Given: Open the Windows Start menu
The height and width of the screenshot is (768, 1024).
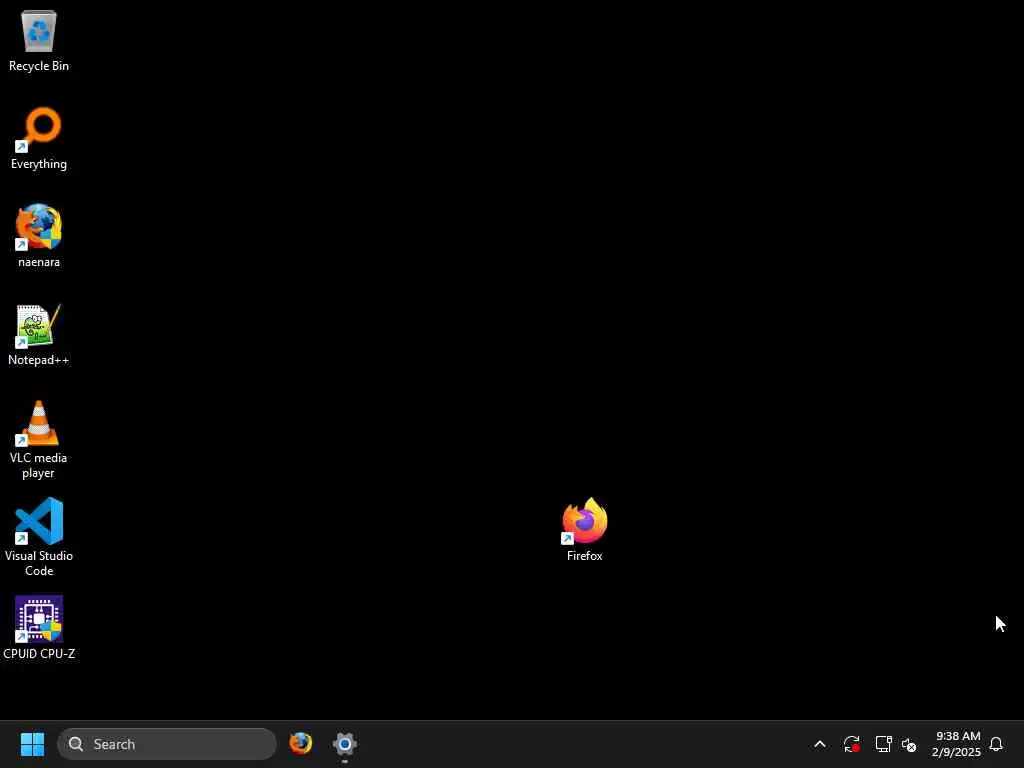Looking at the screenshot, I should coord(32,744).
